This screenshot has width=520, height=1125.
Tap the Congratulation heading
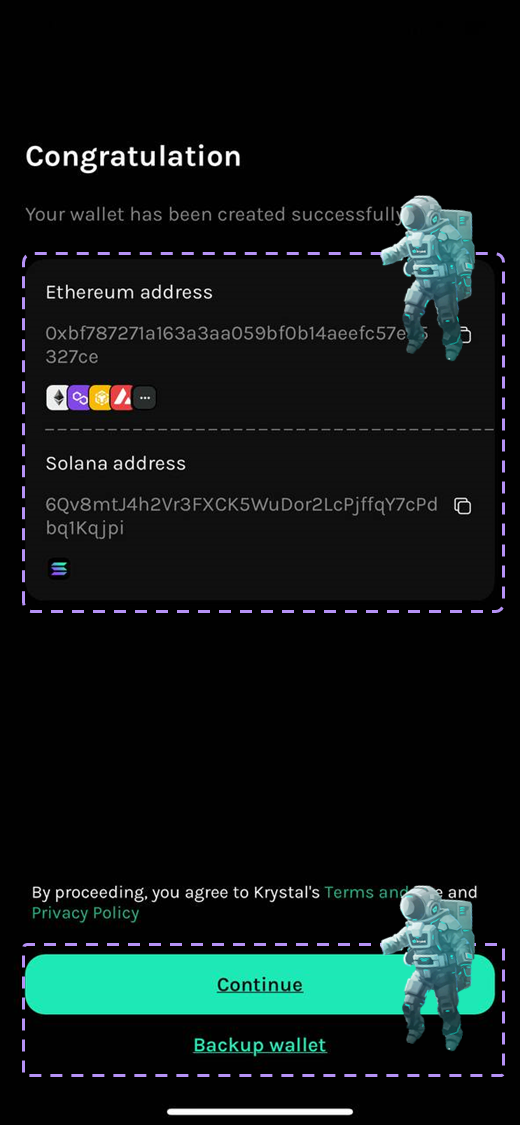133,156
